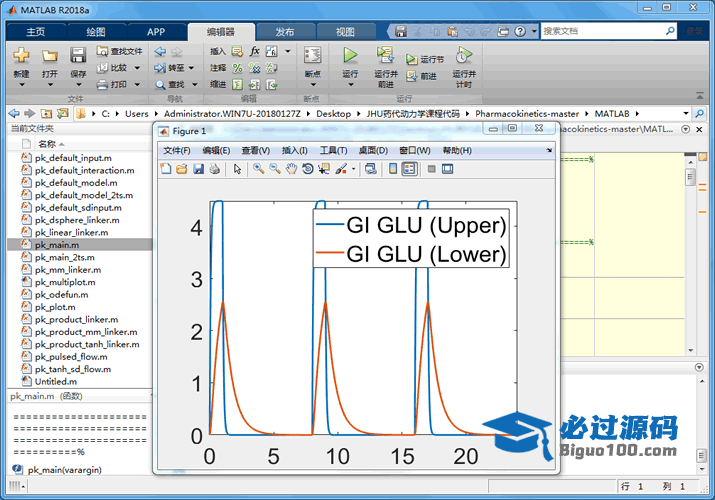Toggle the Insert Colorbar button in the figure toolbar
The width and height of the screenshot is (715, 500).
tap(392, 169)
